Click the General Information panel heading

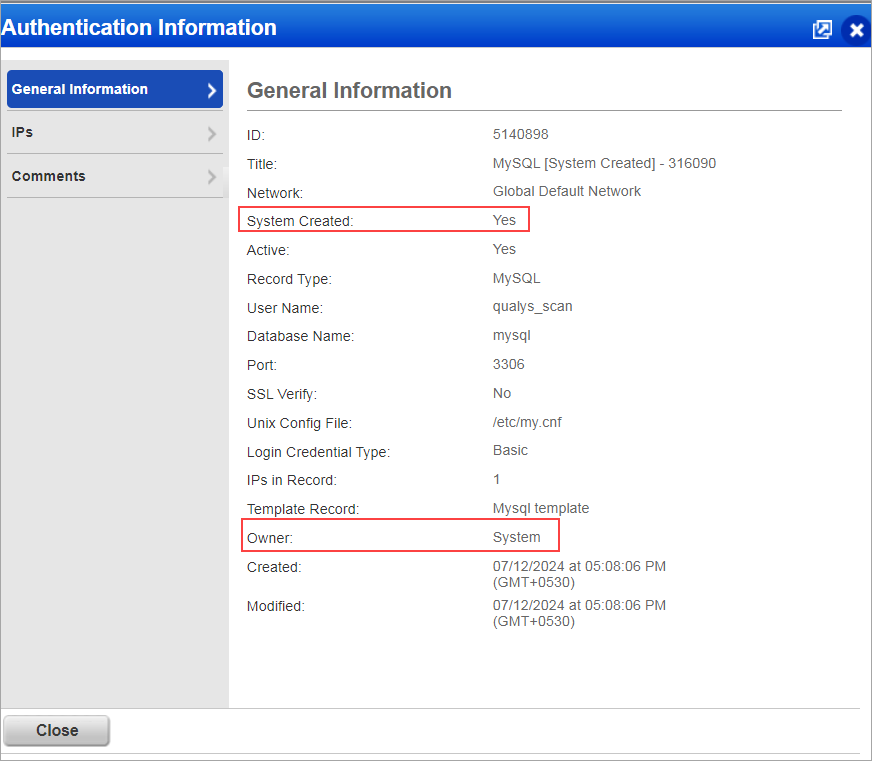point(349,90)
